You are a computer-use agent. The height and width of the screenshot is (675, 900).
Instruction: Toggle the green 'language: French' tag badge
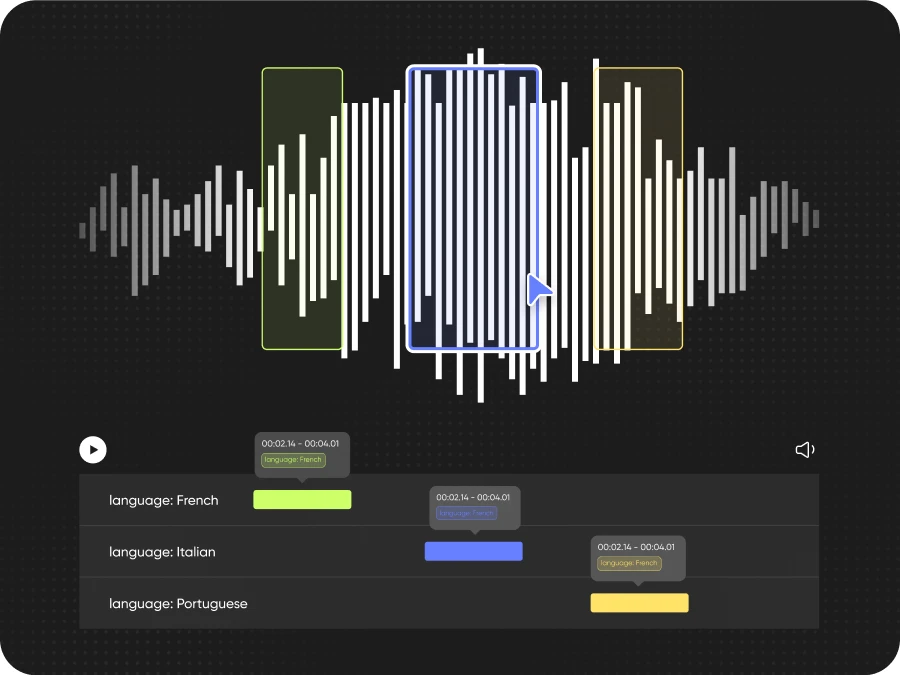292,460
